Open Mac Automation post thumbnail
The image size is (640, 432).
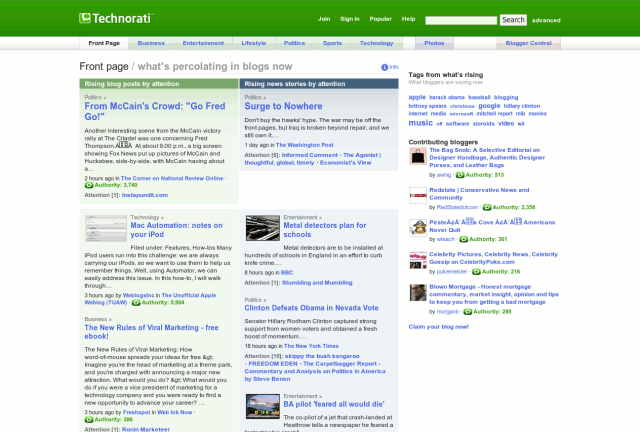[106, 228]
